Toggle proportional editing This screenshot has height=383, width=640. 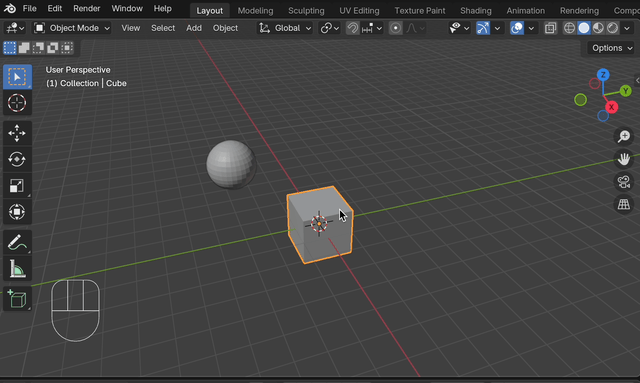pos(395,28)
